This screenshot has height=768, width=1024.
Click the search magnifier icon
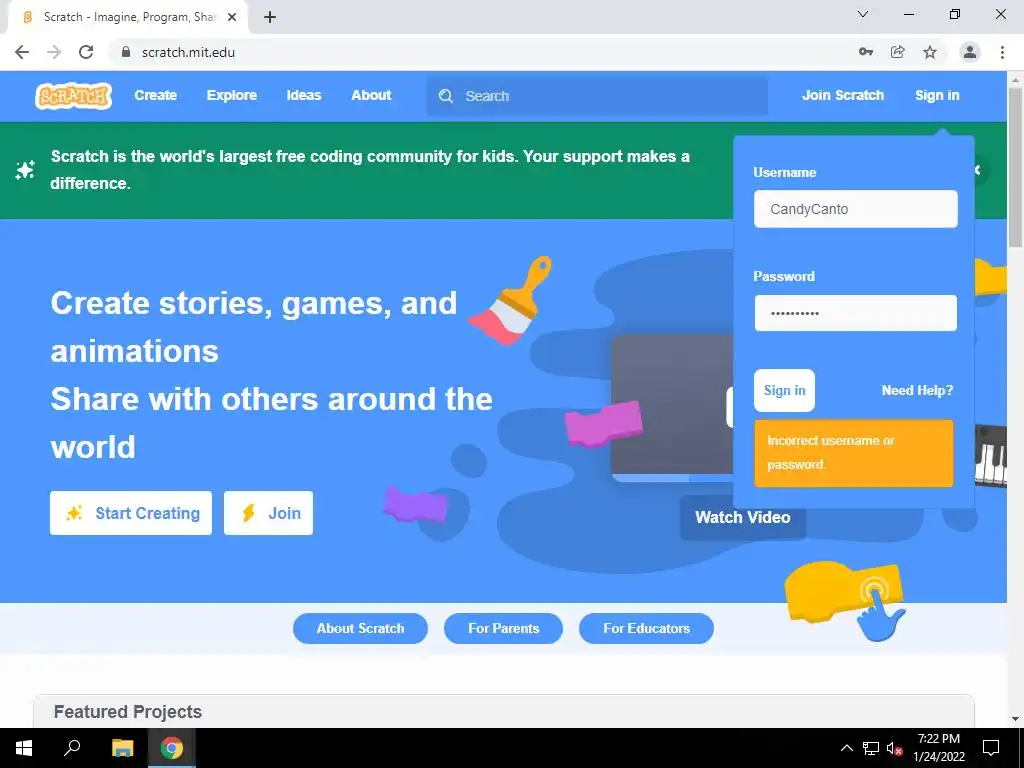pos(446,96)
